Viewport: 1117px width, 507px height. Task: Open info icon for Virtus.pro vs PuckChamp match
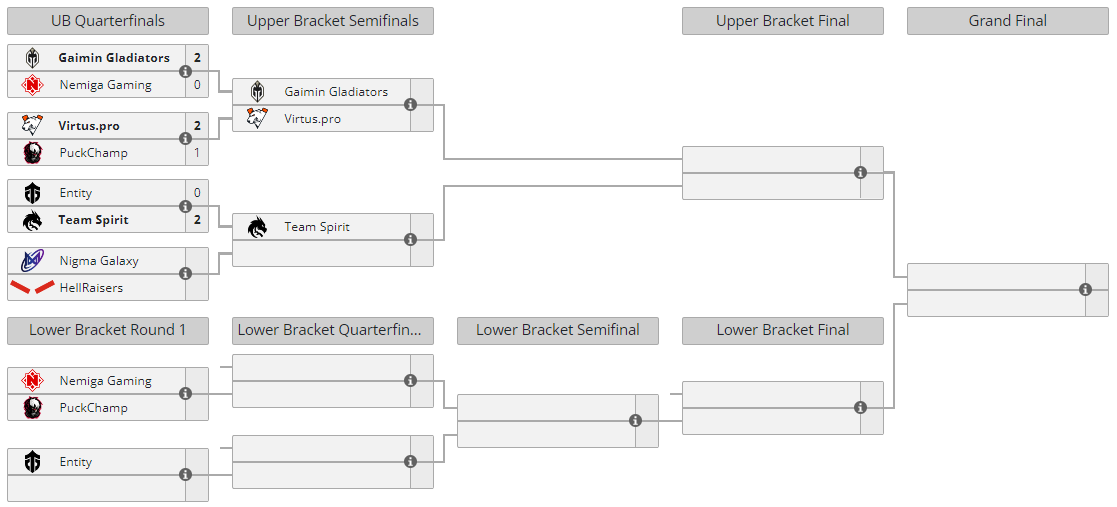185,139
